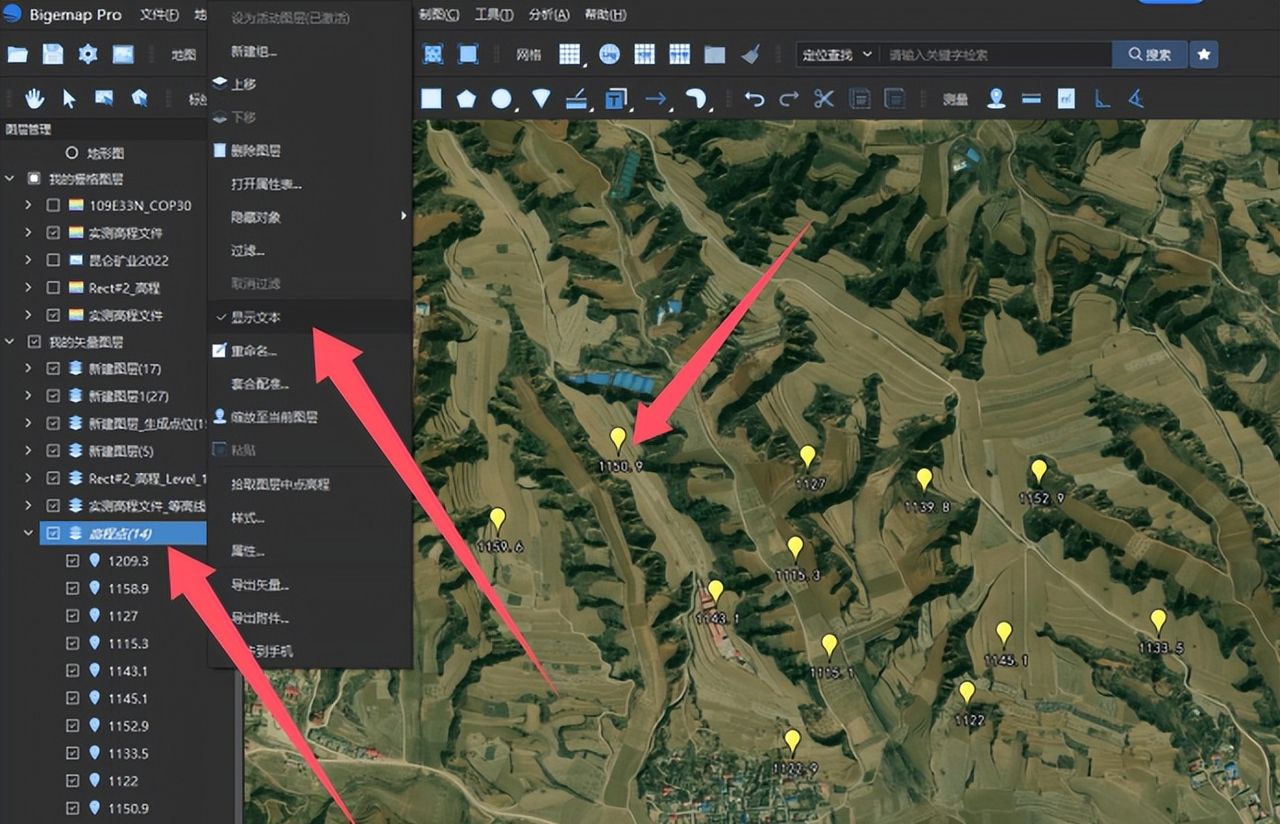
Task: Select the 1158.9 row in the layer tree
Action: pos(128,589)
